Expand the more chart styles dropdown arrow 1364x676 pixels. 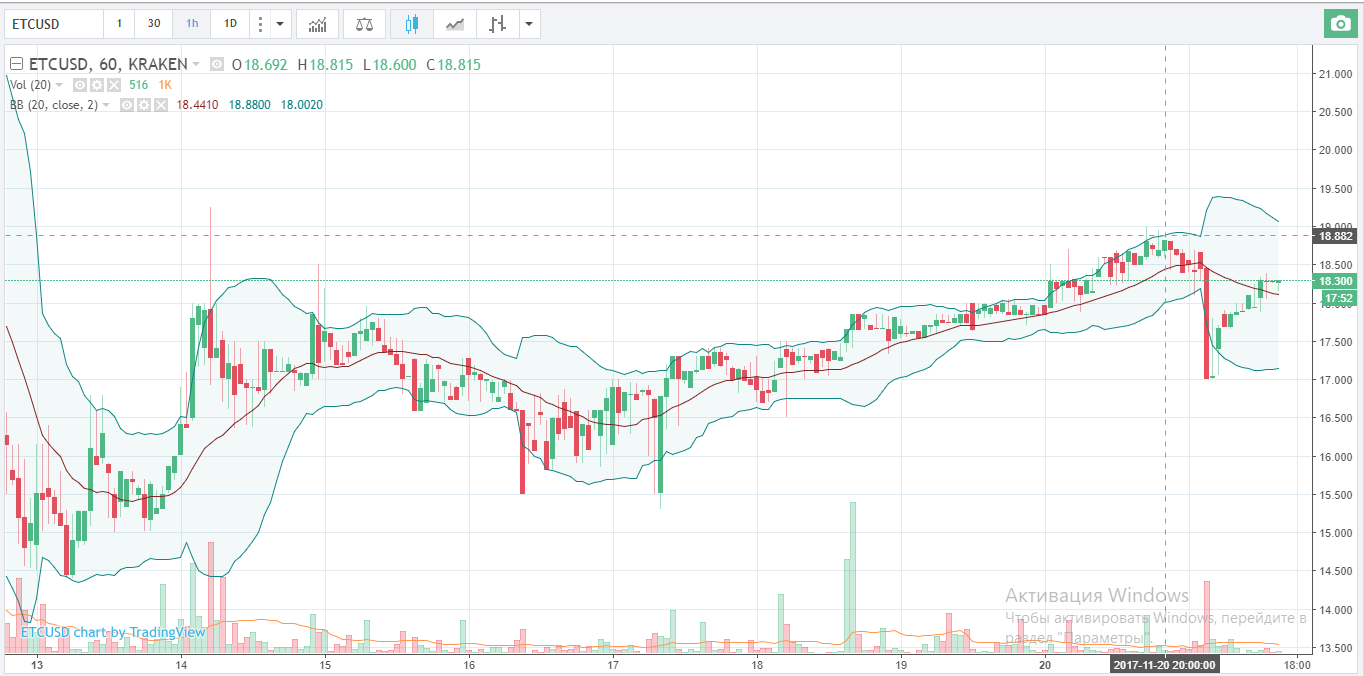tap(529, 23)
